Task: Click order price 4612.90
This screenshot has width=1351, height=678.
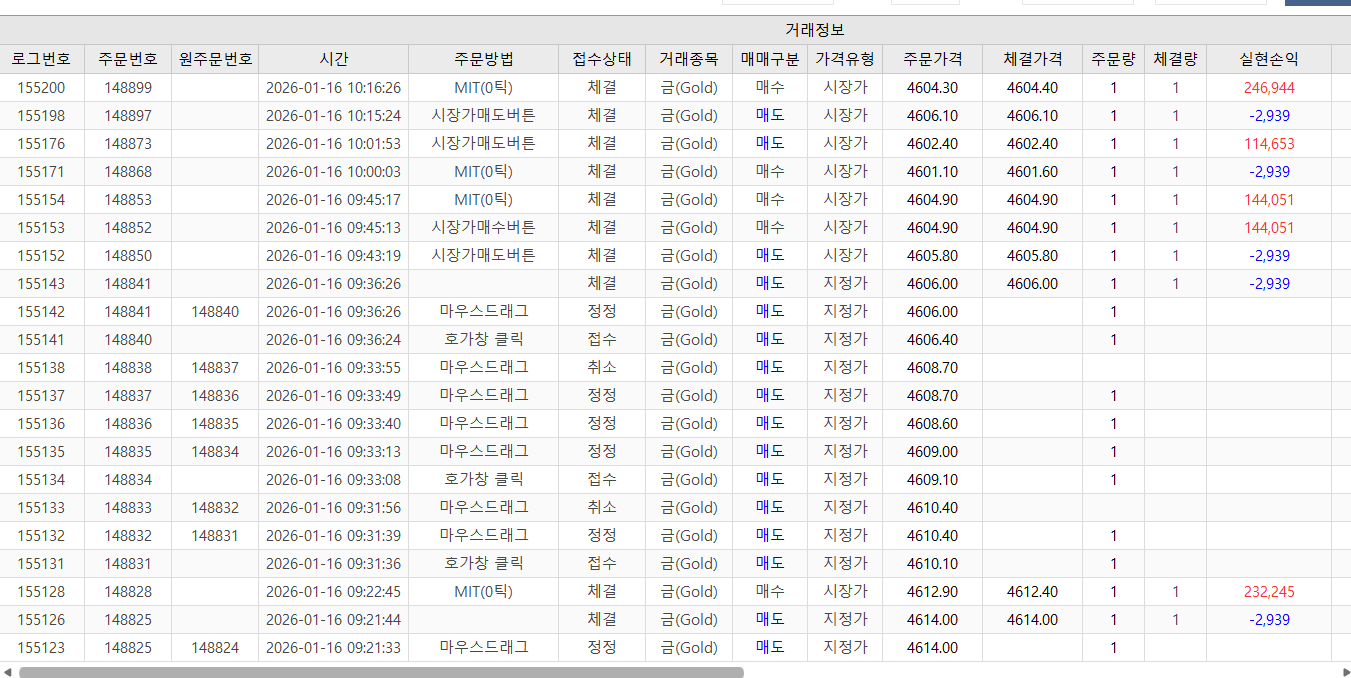Action: 932,592
